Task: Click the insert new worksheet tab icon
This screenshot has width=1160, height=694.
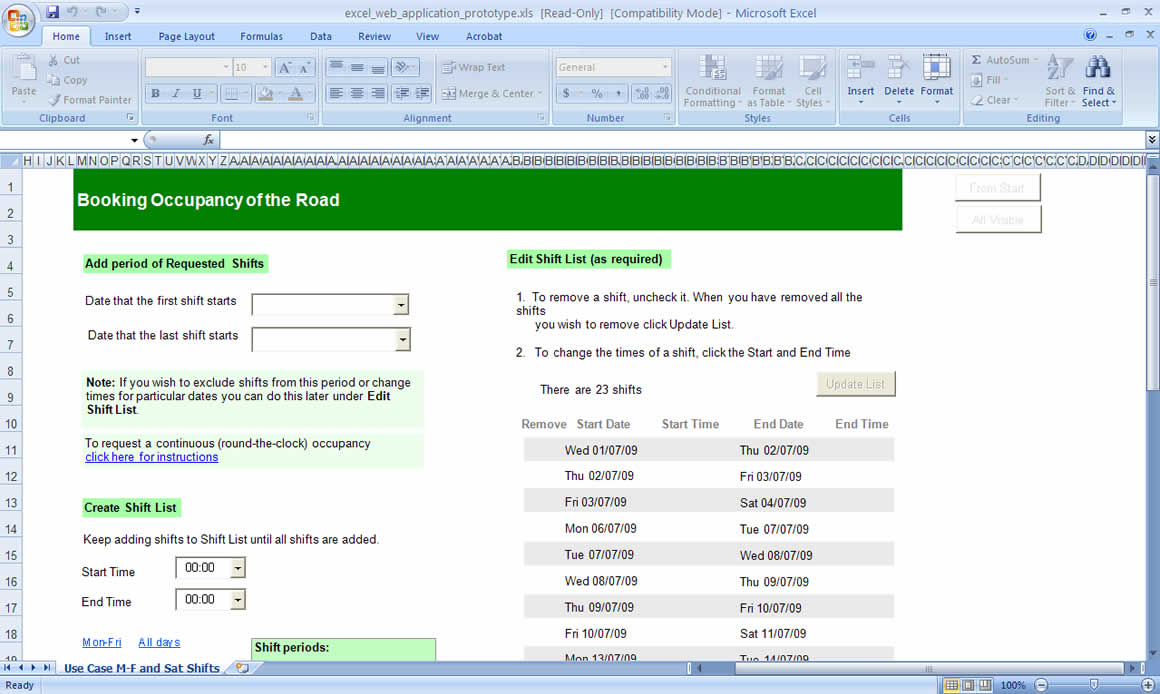Action: (x=241, y=668)
